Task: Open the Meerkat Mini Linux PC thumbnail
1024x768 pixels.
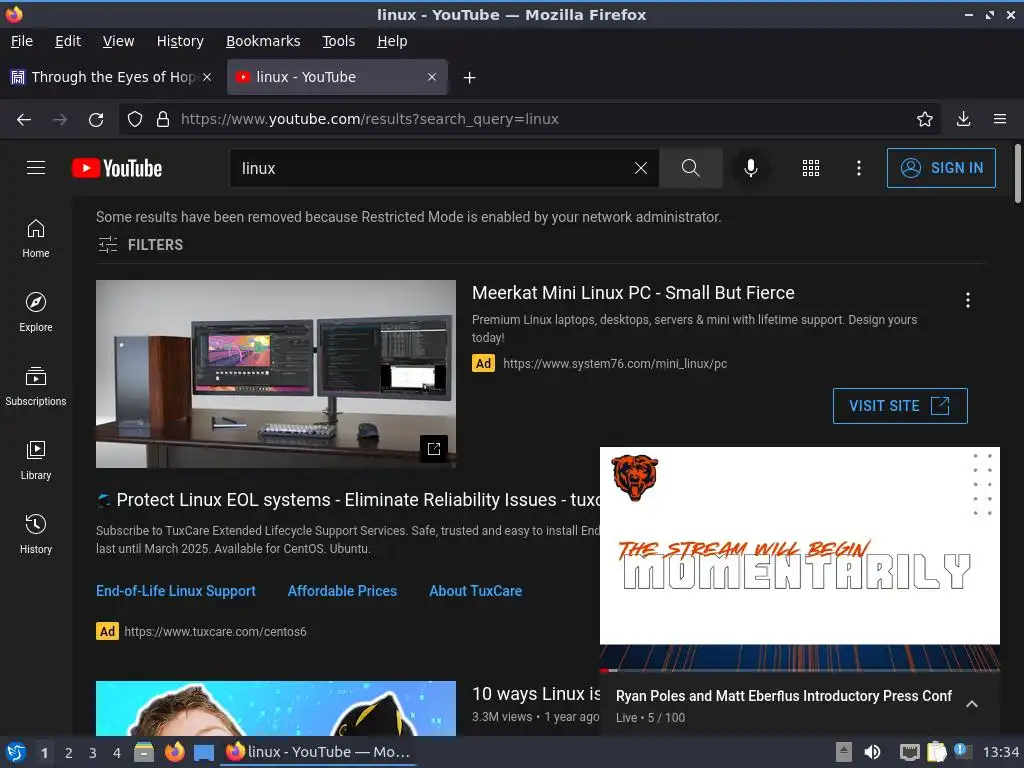Action: [x=276, y=374]
